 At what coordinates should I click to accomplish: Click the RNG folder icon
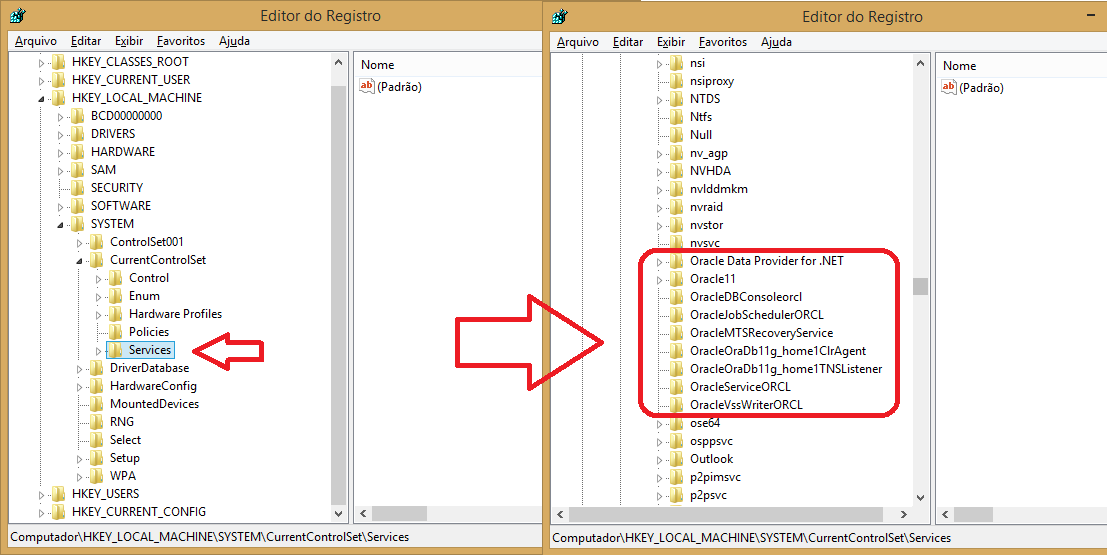(97, 422)
